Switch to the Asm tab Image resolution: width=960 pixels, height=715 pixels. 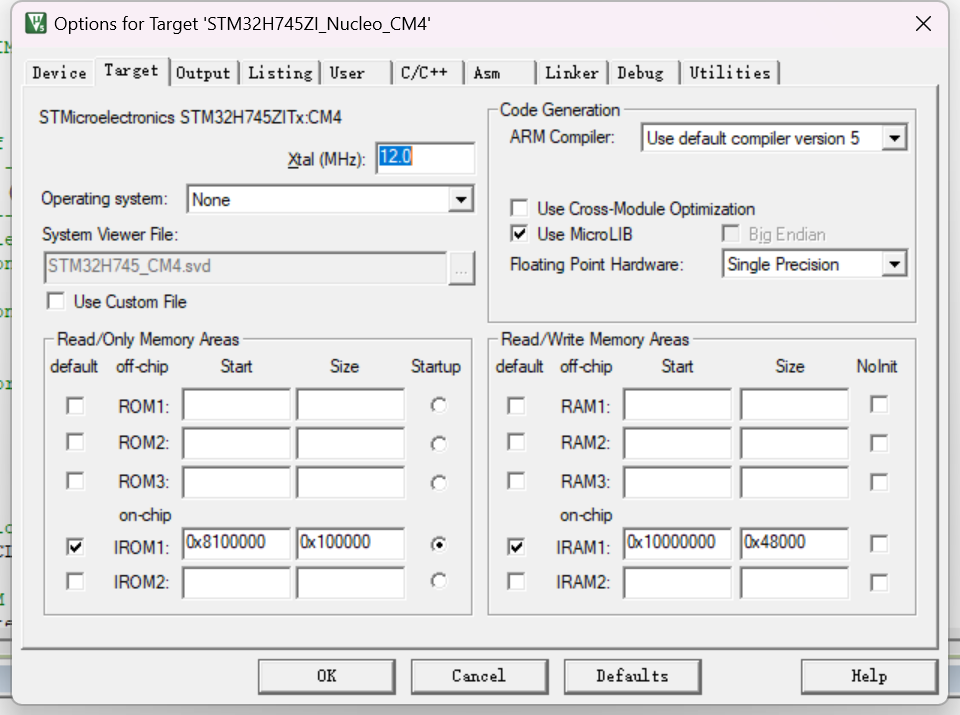(500, 73)
